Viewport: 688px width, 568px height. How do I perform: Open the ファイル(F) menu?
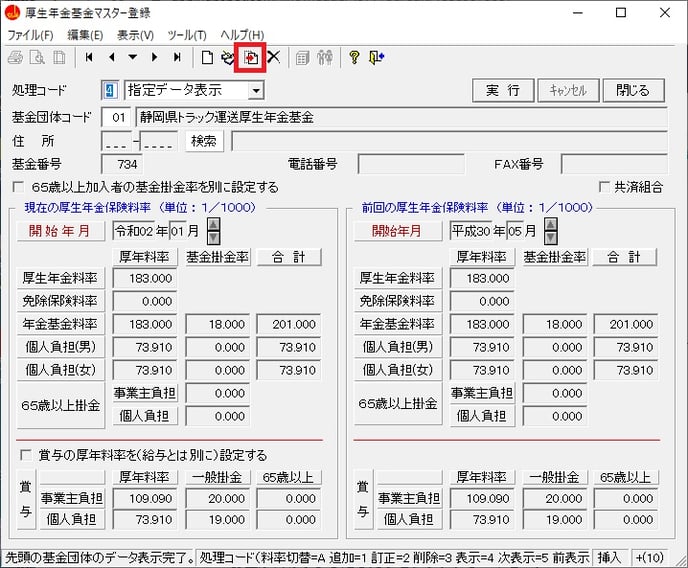point(30,35)
